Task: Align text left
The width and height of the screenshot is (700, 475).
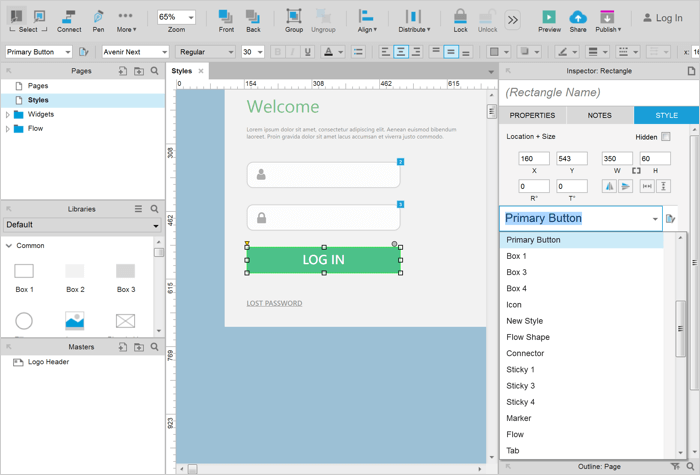Action: pos(385,52)
